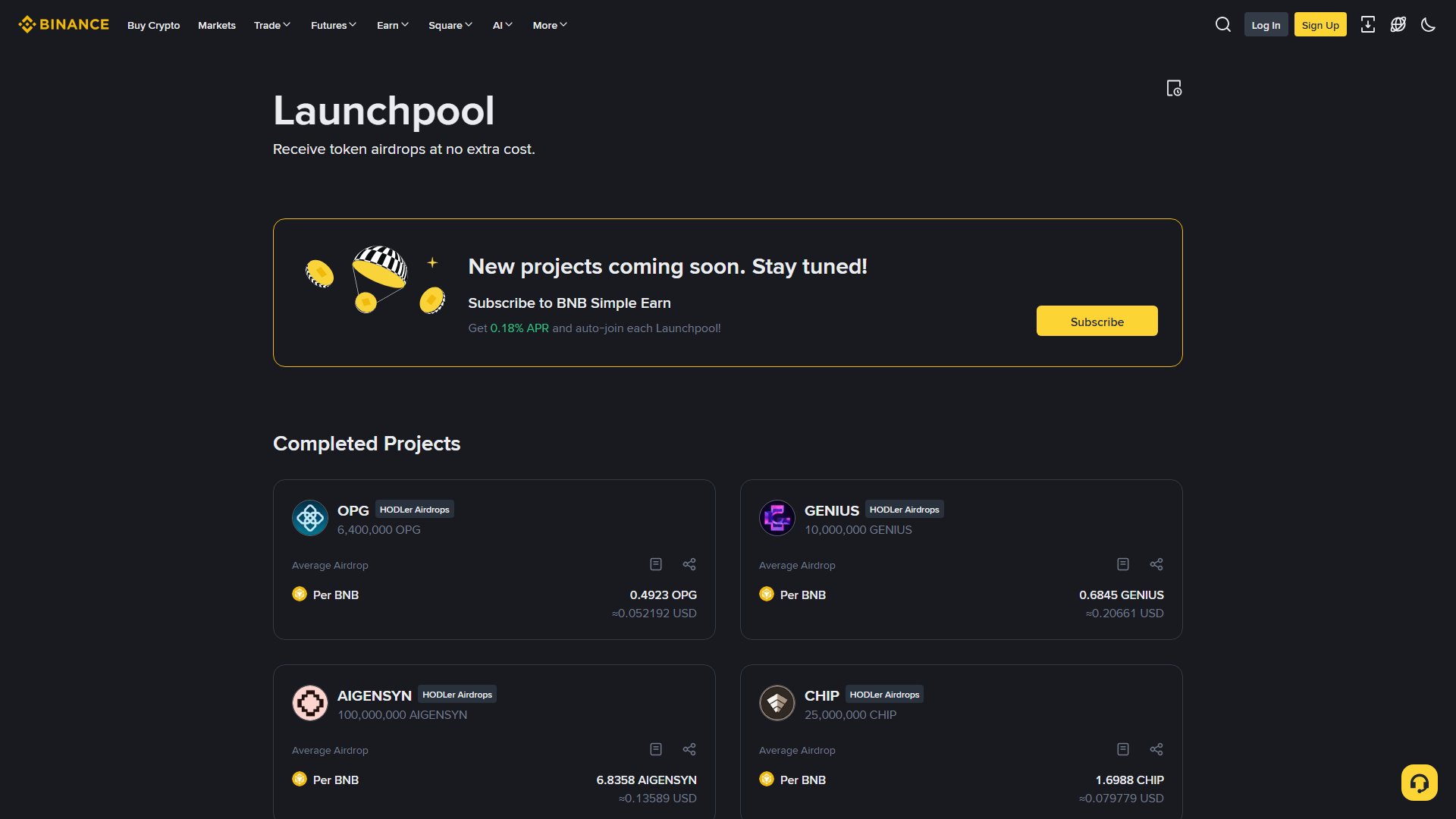Click the AIGENSYN token logo
This screenshot has width=1456, height=819.
pos(310,704)
